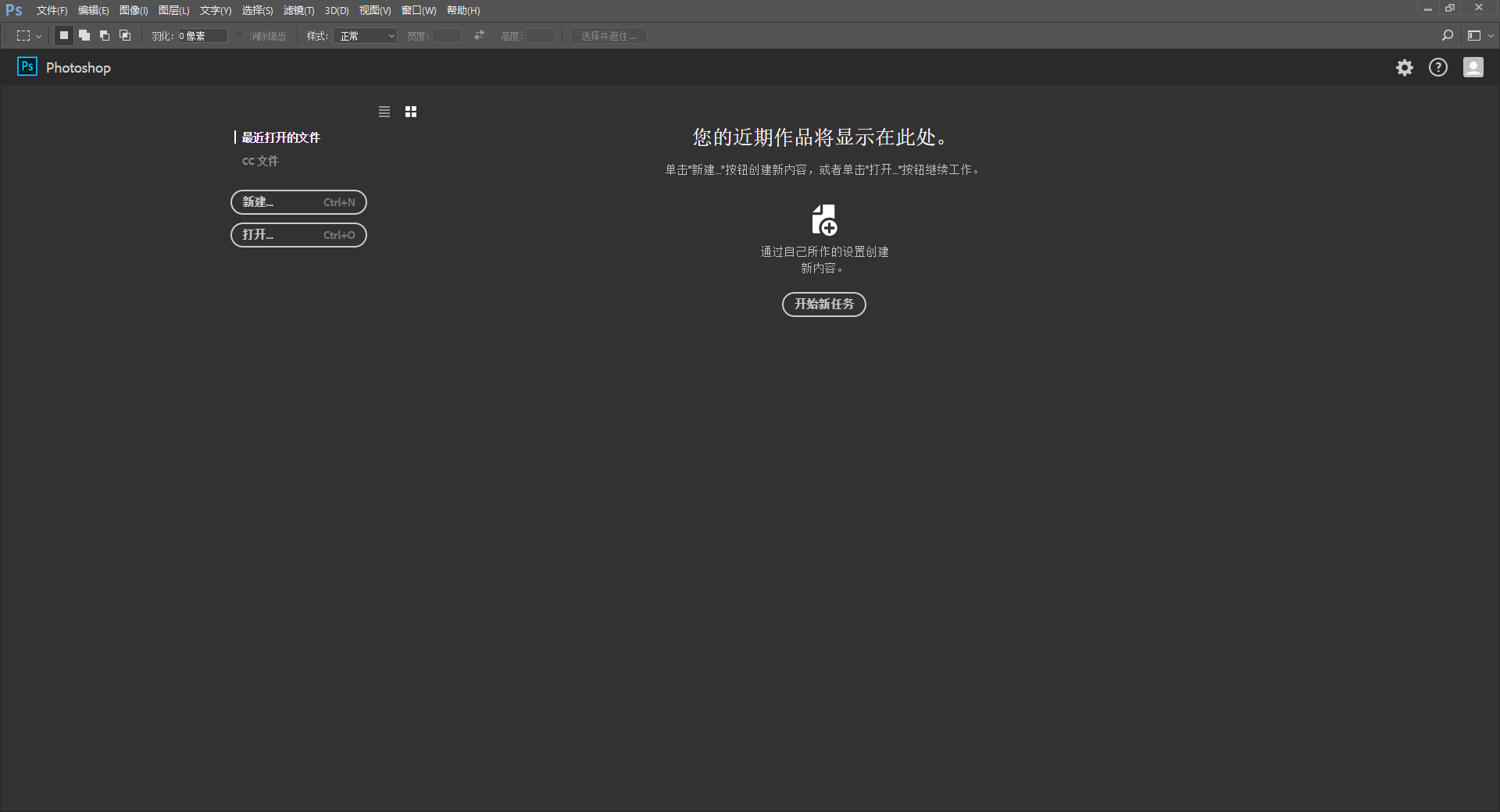Select the Add to selection icon

coord(84,36)
